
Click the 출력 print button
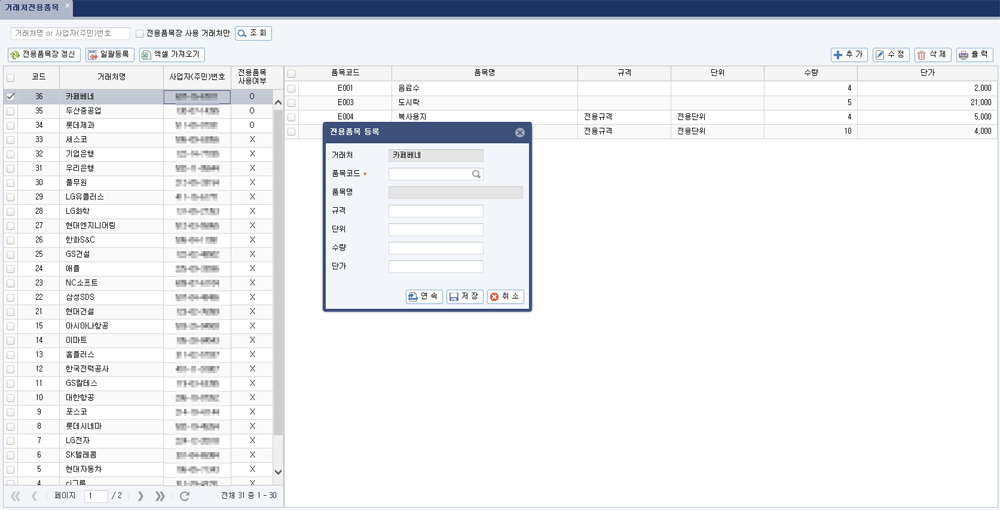974,55
